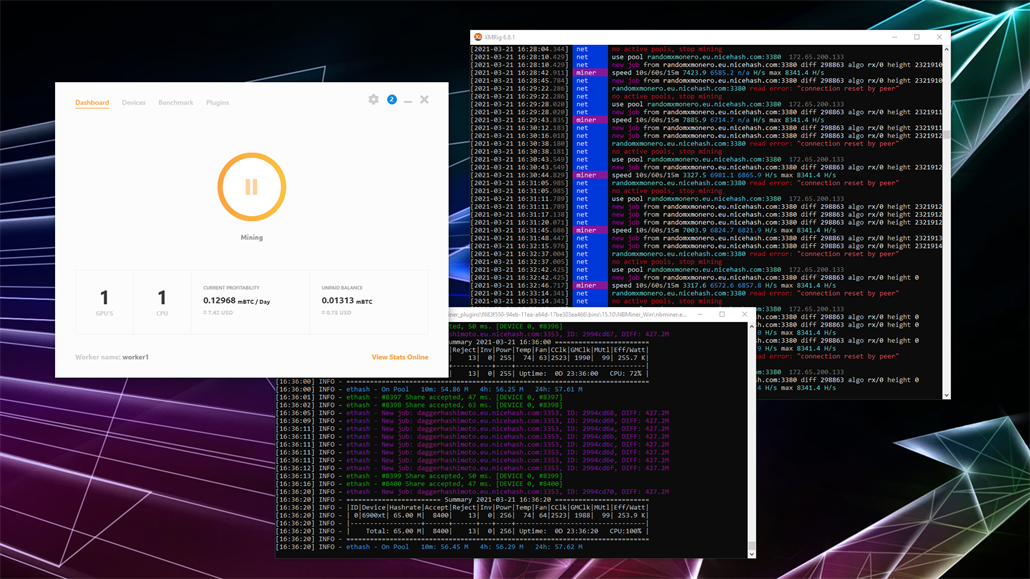This screenshot has width=1030, height=579.
Task: Maximize the XMRig console window
Action: (917, 37)
